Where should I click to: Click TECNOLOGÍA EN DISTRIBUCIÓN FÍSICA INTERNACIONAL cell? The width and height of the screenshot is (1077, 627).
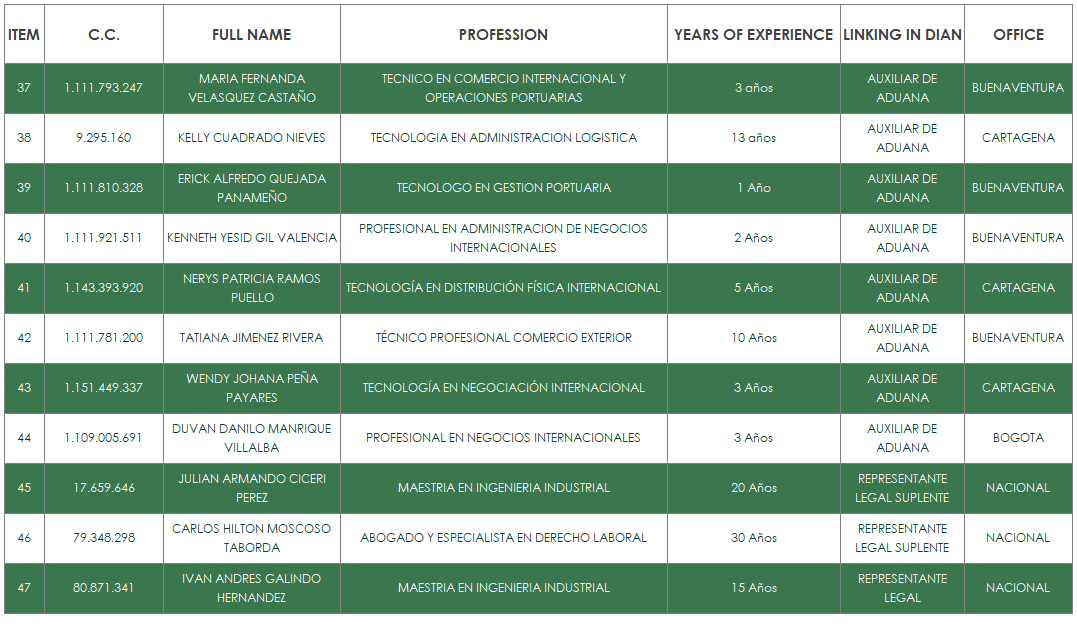pos(503,288)
